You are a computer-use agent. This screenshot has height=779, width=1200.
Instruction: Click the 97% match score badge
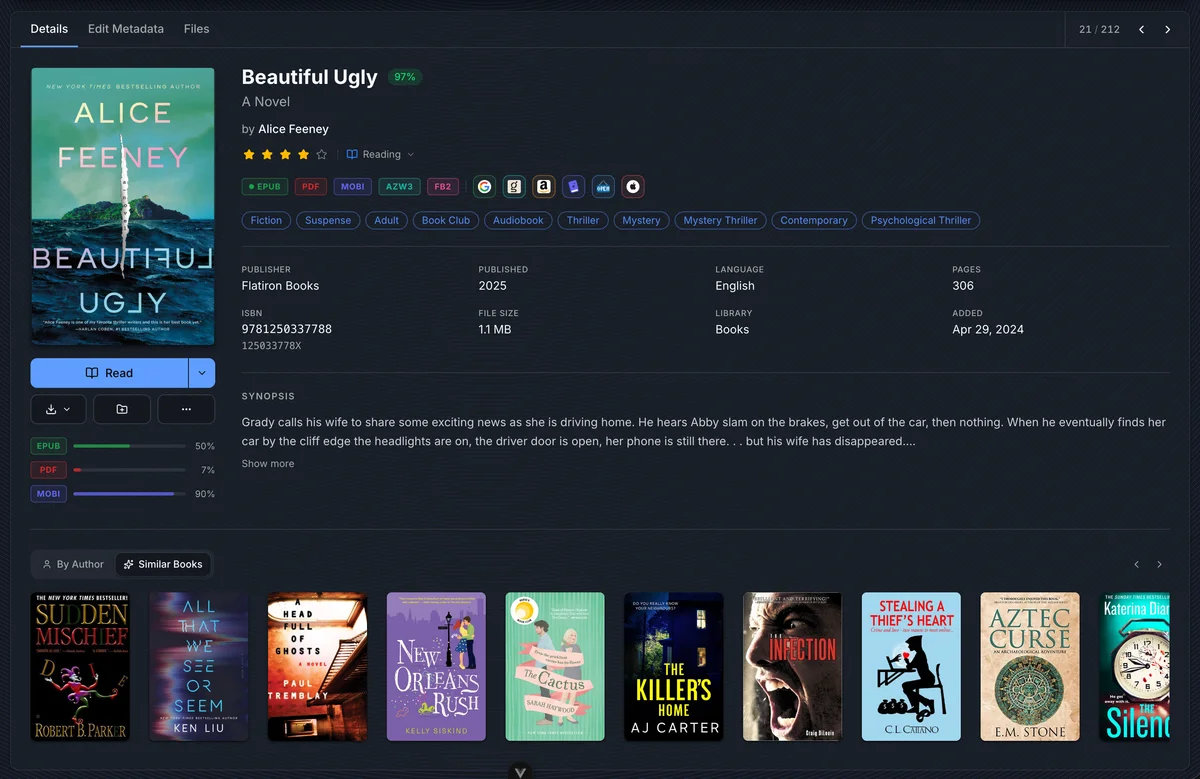click(405, 77)
